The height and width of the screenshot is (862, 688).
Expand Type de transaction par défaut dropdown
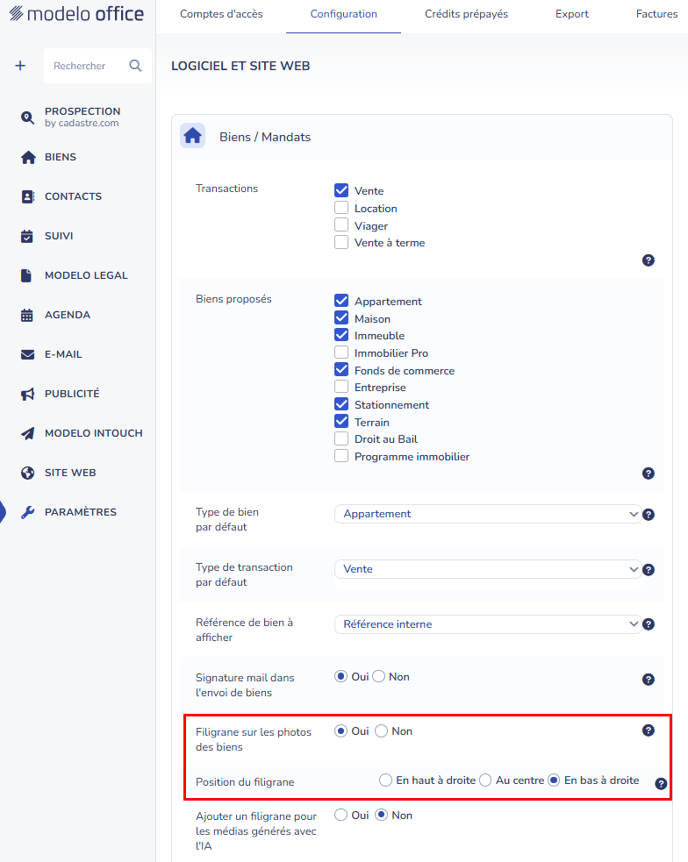487,569
